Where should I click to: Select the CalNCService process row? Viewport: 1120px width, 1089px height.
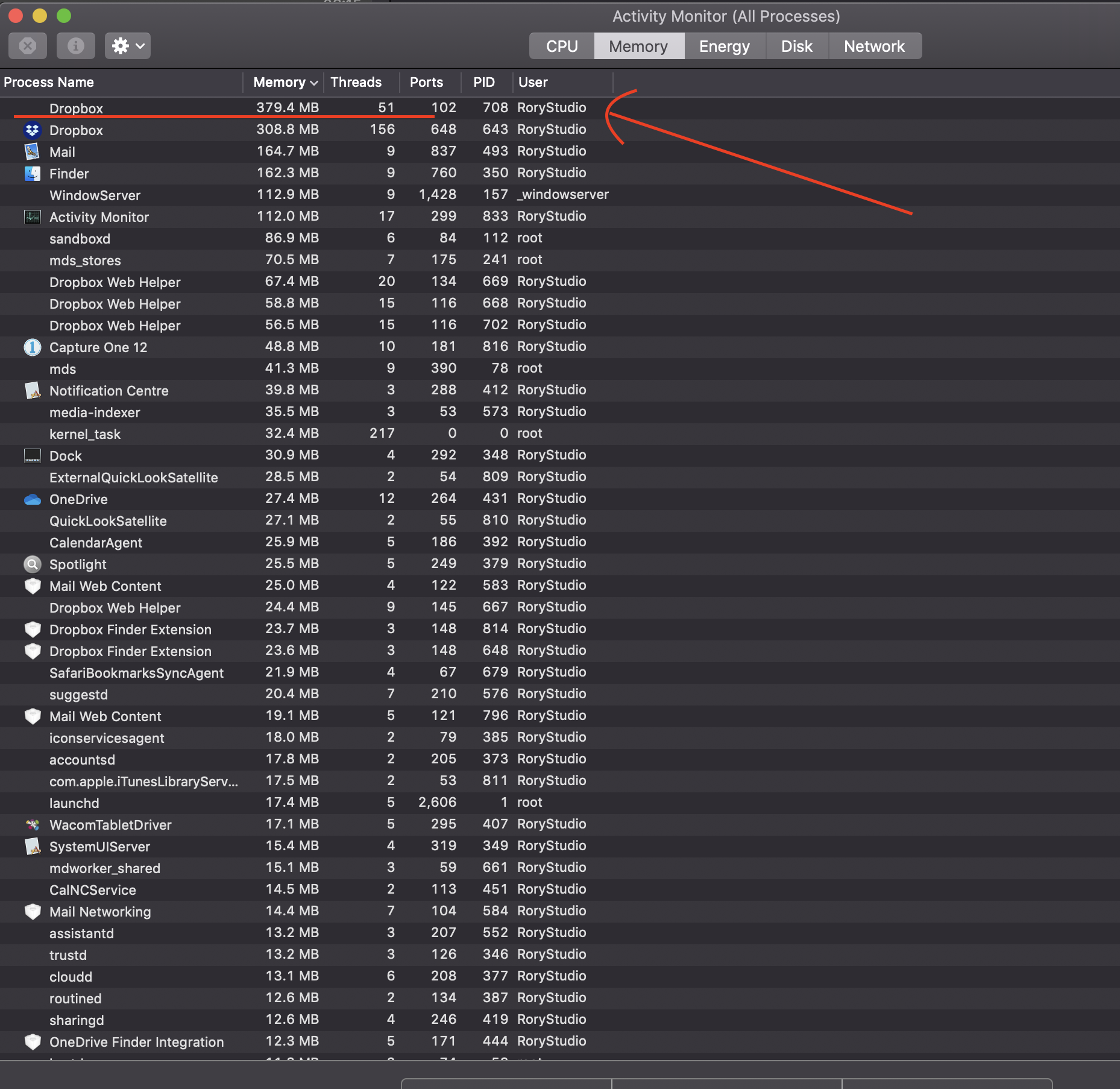(560, 889)
